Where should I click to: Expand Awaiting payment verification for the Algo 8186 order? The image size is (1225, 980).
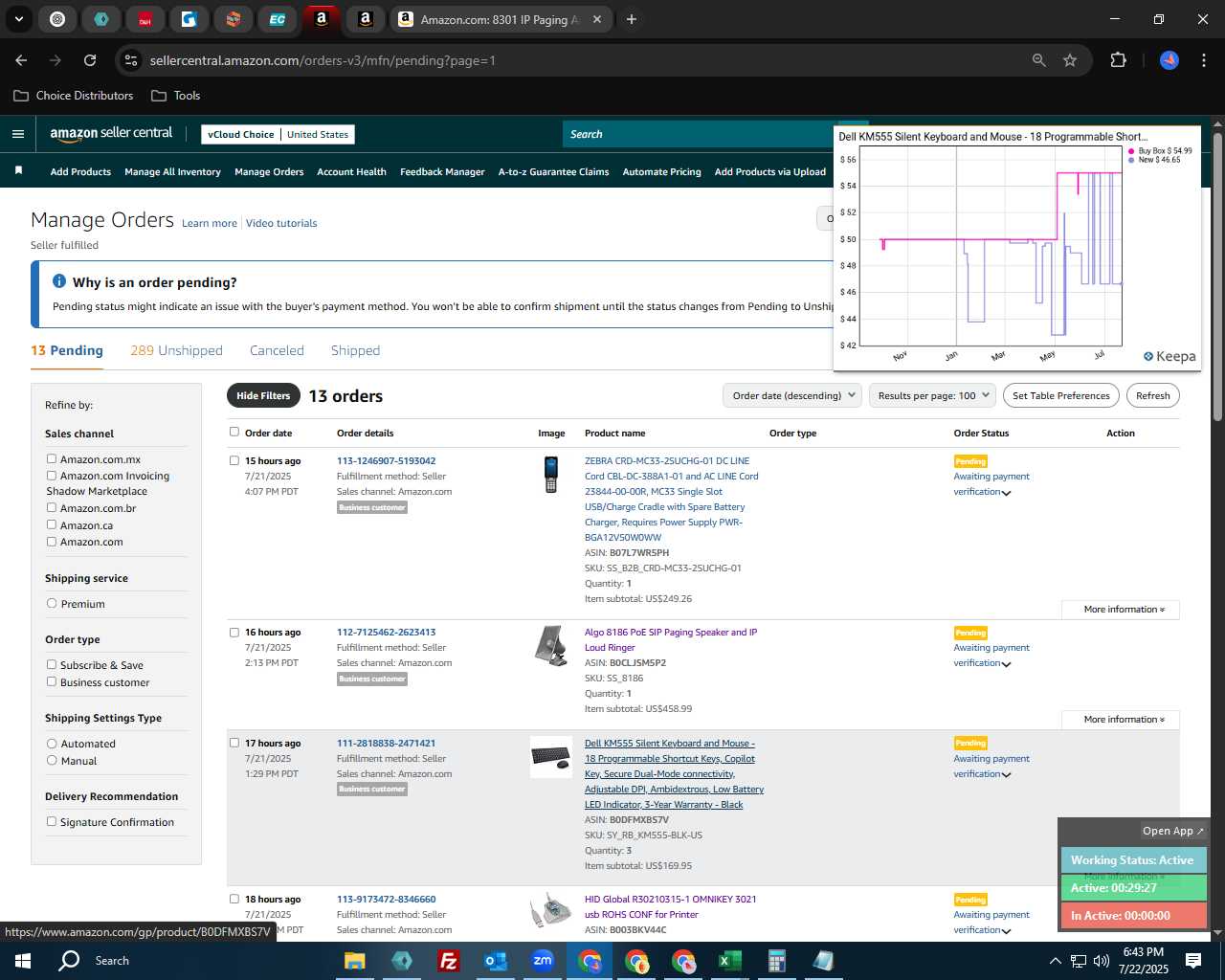point(1006,664)
